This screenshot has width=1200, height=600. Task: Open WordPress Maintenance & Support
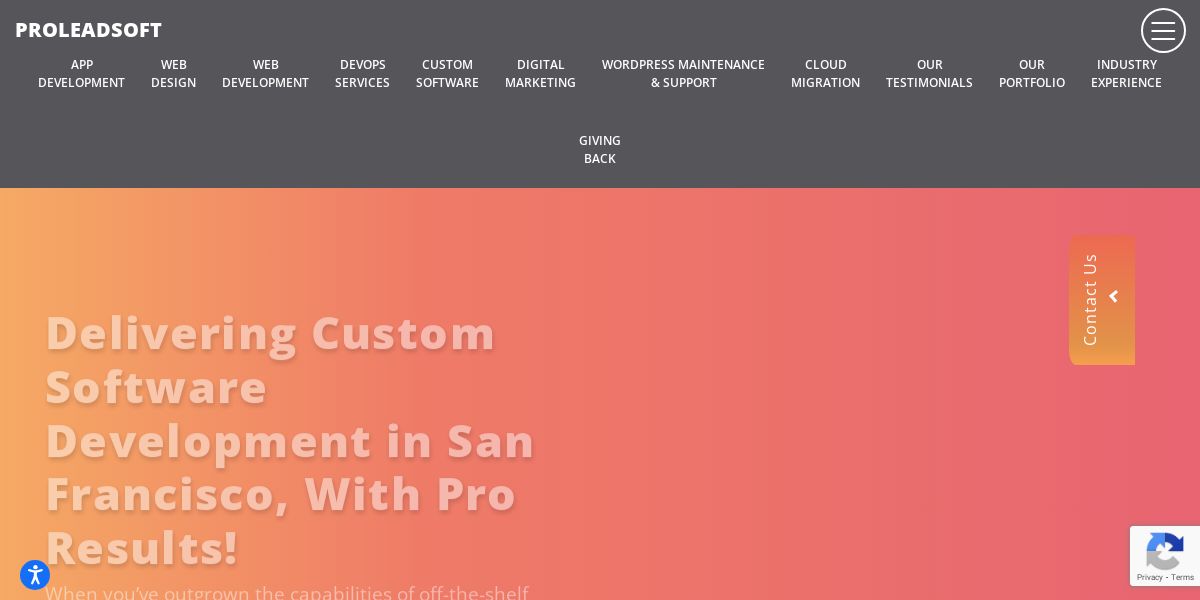pos(684,74)
